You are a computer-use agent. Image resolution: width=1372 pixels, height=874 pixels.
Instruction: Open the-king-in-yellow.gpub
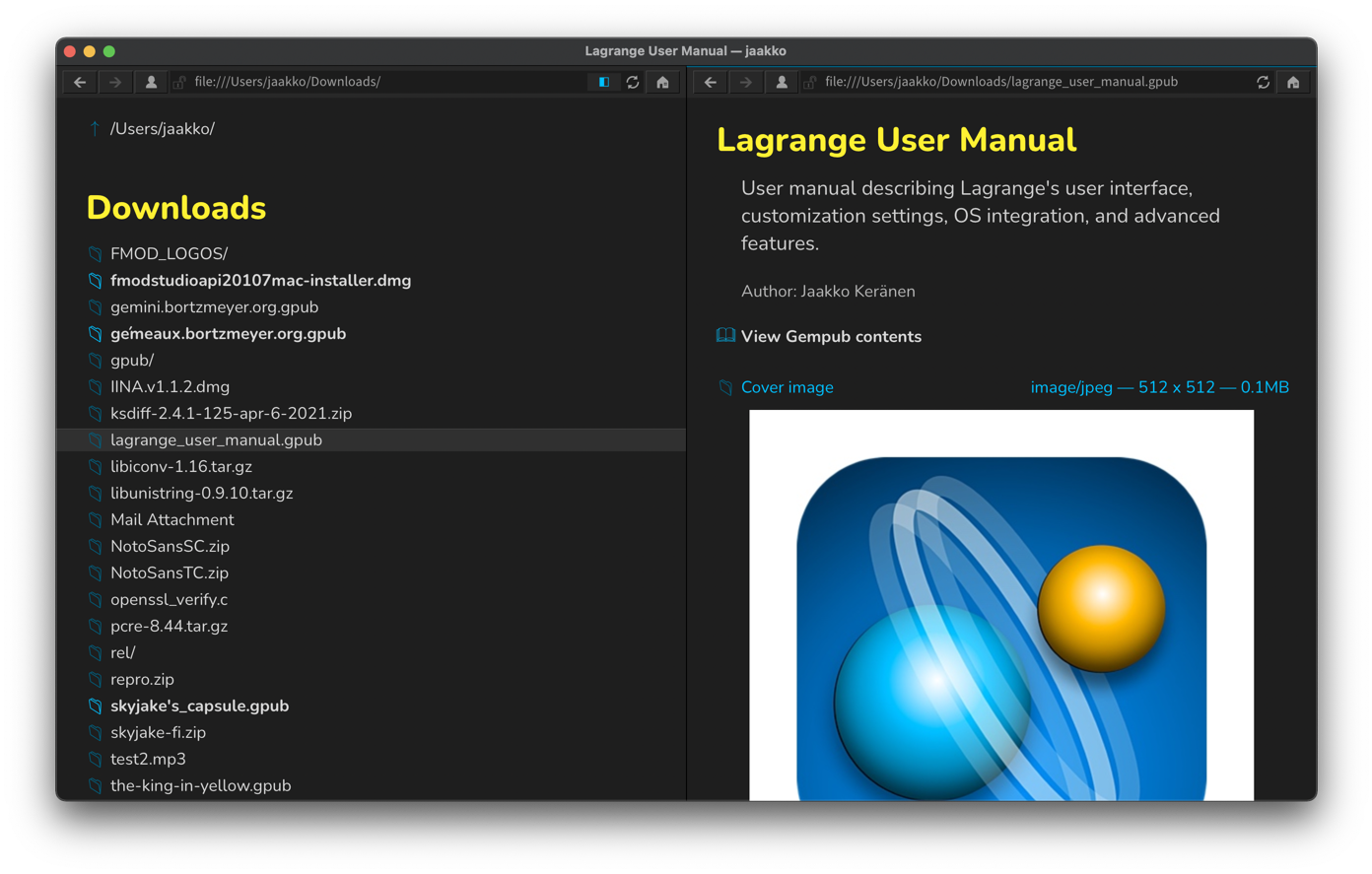click(x=200, y=786)
